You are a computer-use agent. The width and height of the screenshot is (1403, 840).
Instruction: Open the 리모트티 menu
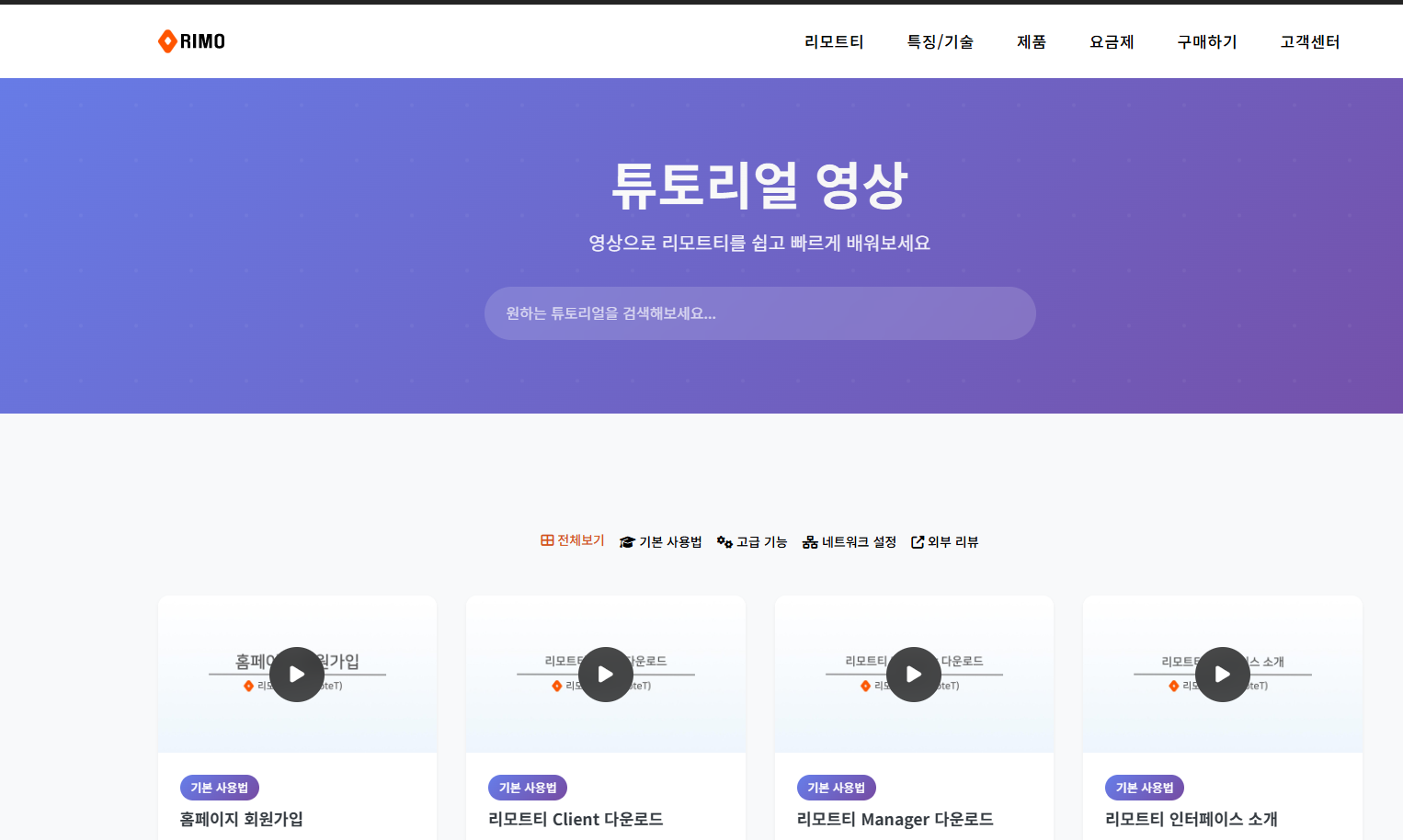click(x=834, y=41)
